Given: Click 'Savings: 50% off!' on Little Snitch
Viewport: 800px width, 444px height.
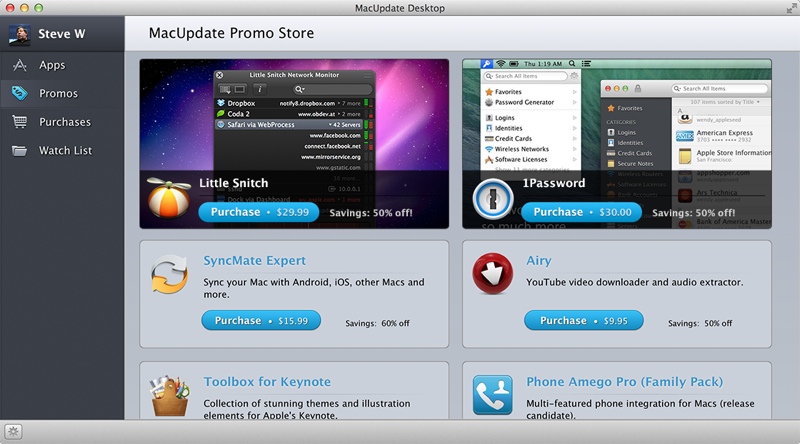Looking at the screenshot, I should 371,213.
